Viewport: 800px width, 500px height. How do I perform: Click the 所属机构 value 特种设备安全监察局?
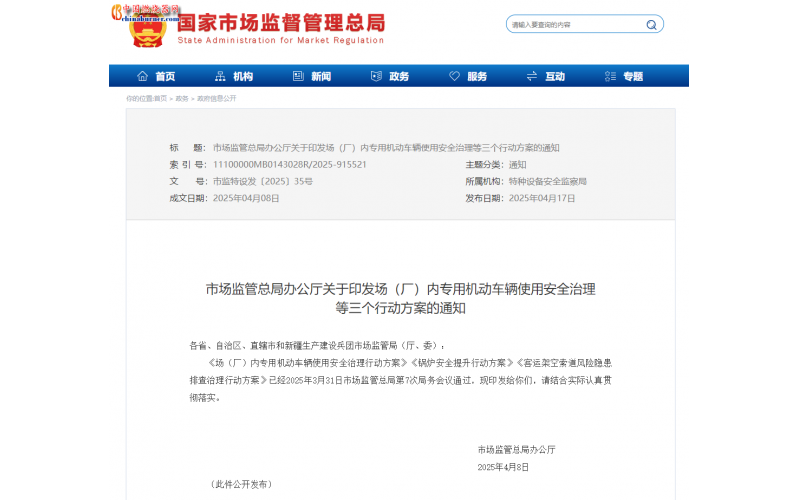pos(547,182)
